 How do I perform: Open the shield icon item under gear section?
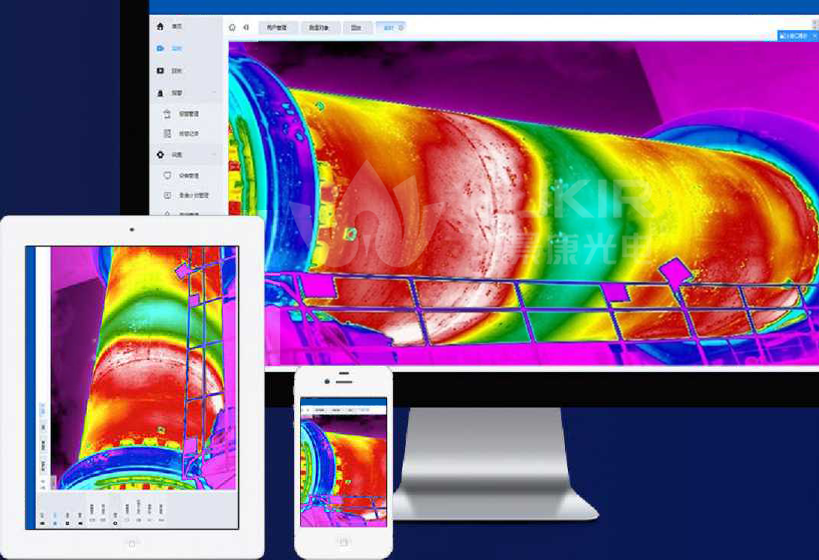click(x=167, y=176)
